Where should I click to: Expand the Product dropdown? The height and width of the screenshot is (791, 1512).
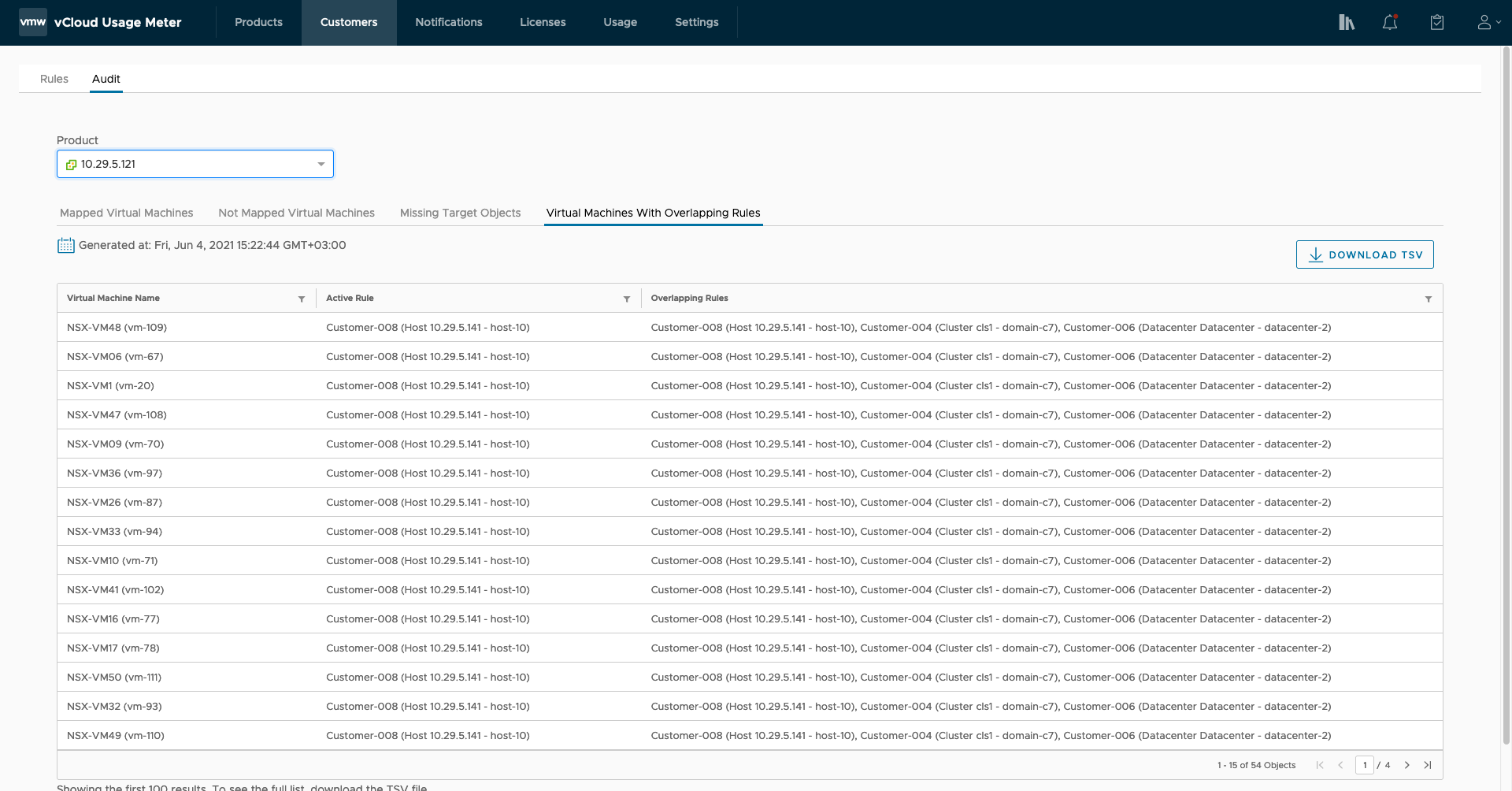[x=321, y=164]
